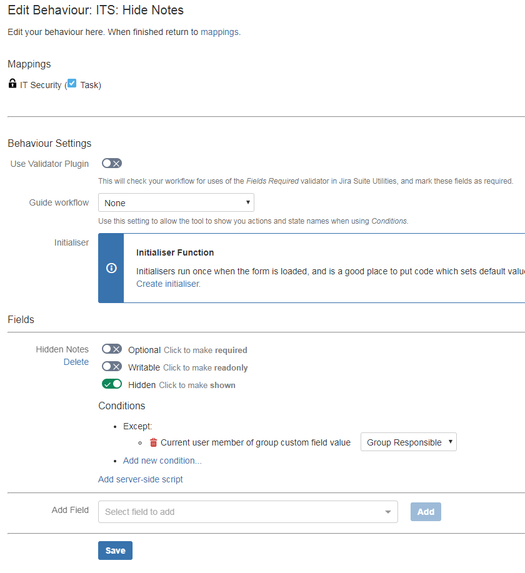Save the behaviour
The height and width of the screenshot is (573, 525).
pos(115,550)
